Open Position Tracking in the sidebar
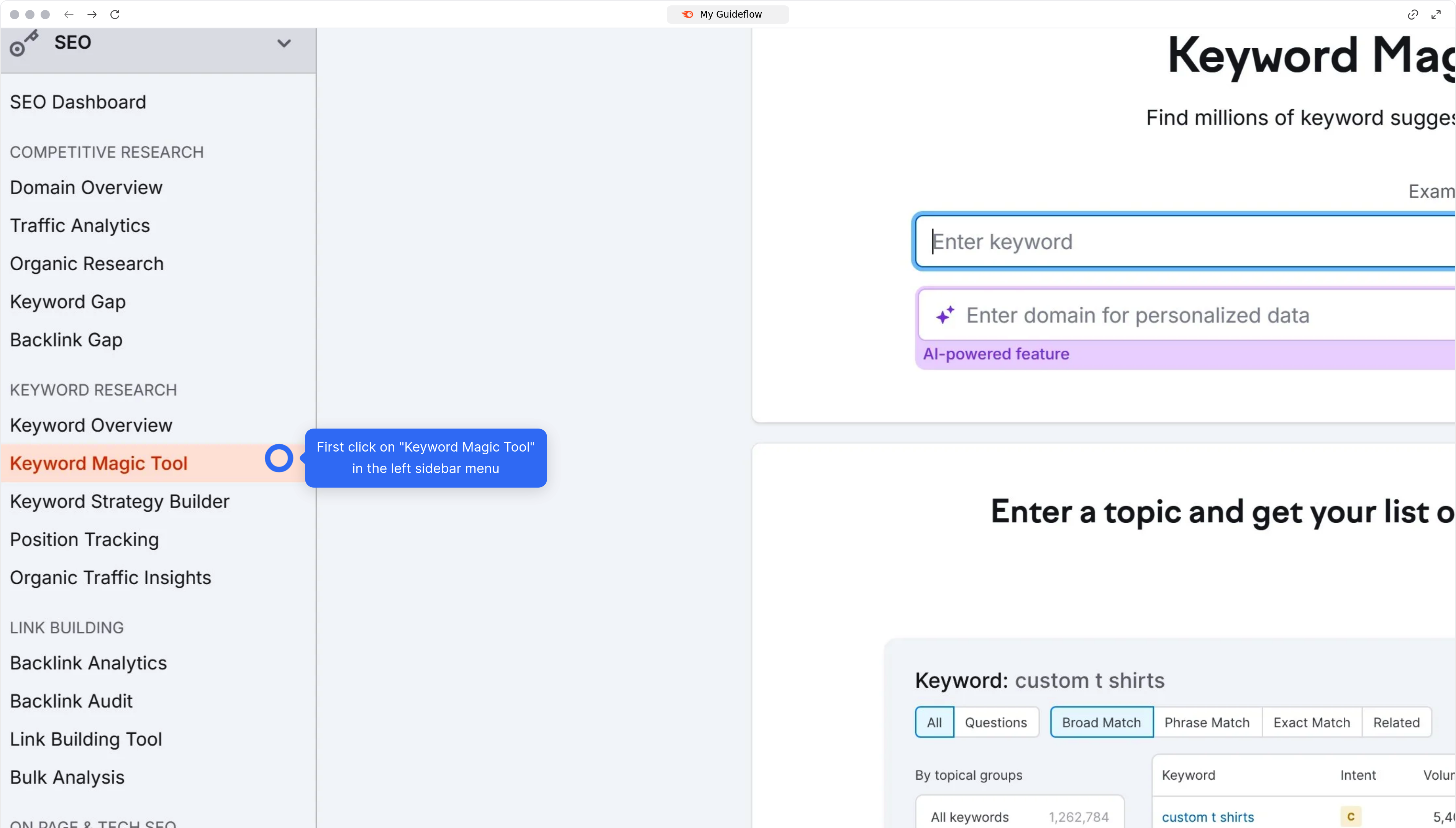This screenshot has height=828, width=1456. tap(84, 539)
